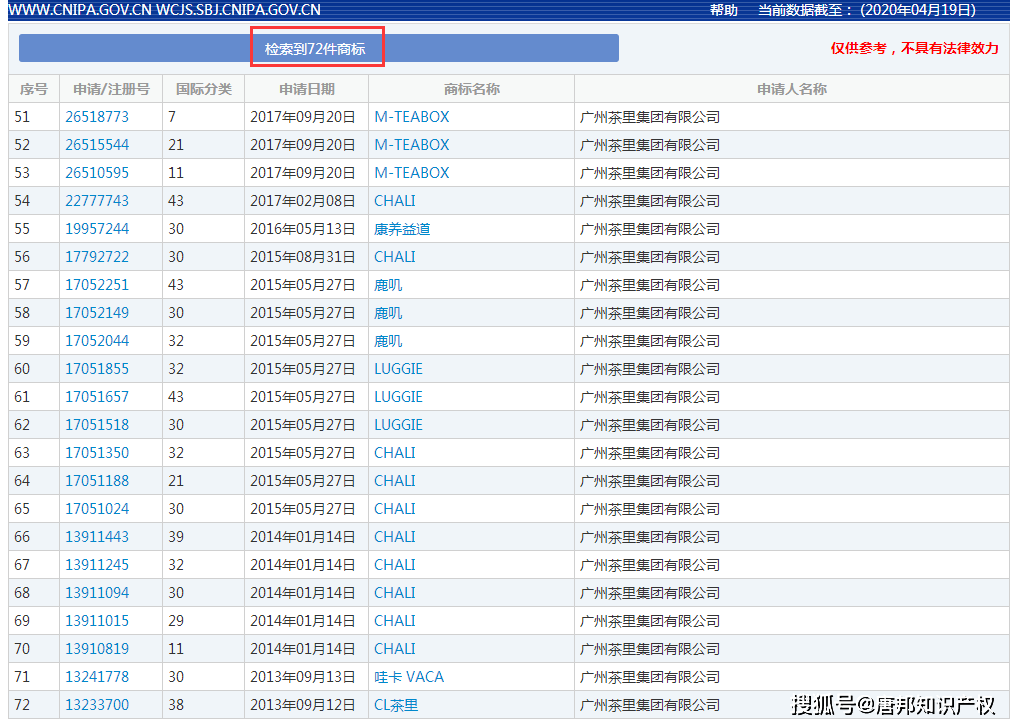This screenshot has height=727, width=1018.
Task: Click the 序号 column header
Action: click(x=34, y=89)
